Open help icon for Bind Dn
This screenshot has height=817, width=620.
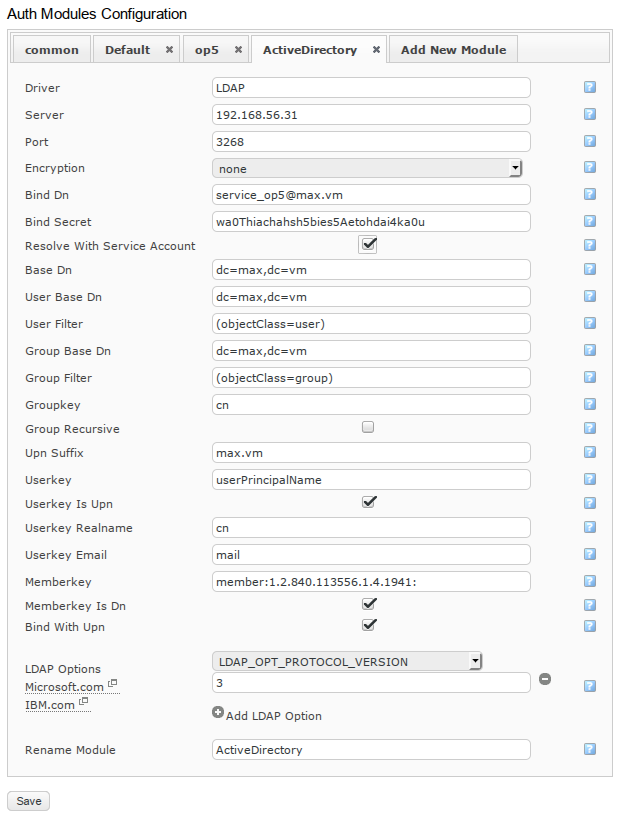click(589, 194)
